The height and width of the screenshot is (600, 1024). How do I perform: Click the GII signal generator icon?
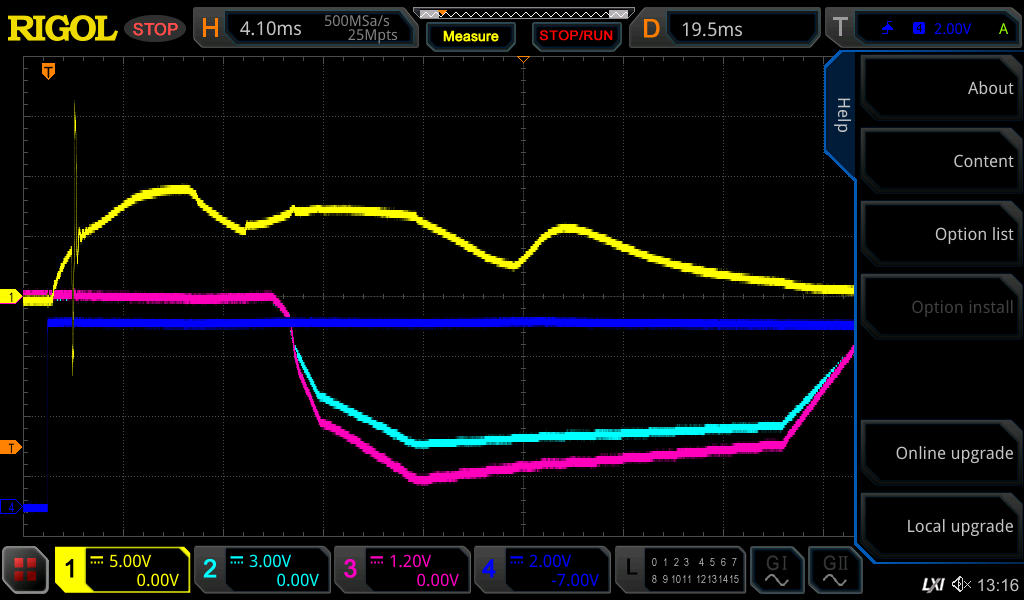(x=834, y=571)
